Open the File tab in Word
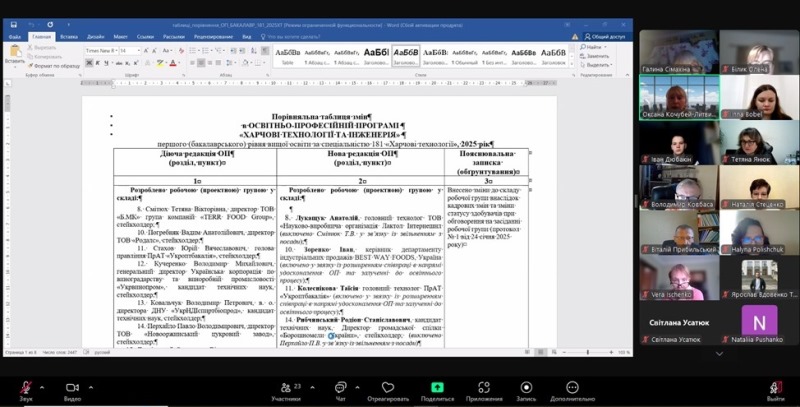The image size is (800, 407). pyautogui.click(x=15, y=37)
